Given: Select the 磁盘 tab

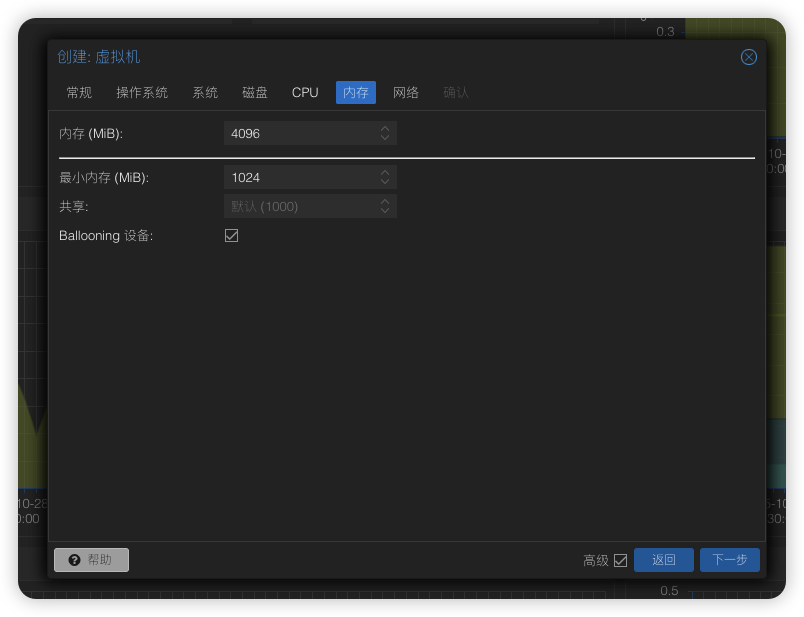Looking at the screenshot, I should click(255, 92).
